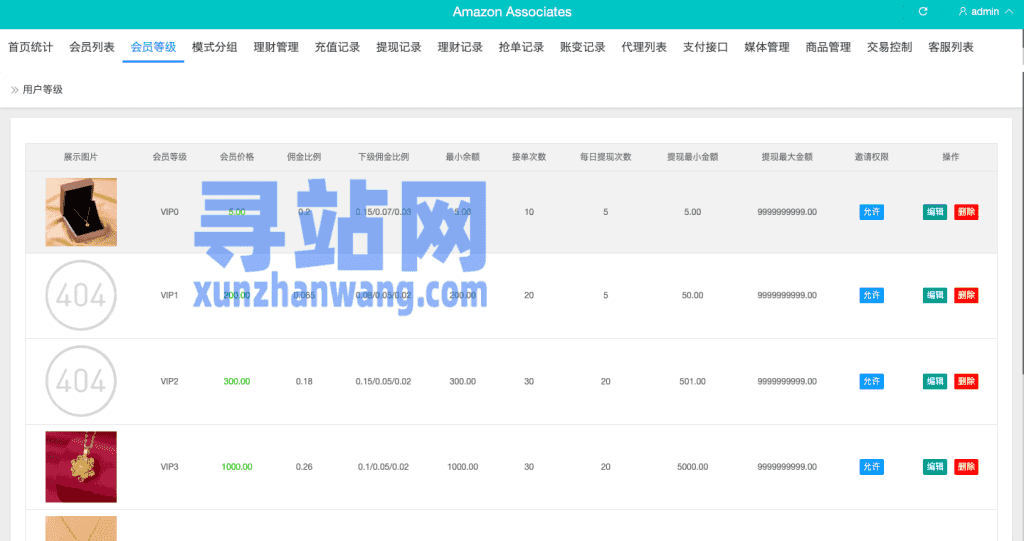Click 0.1/0.05/0.02 sub-commission cell

[383, 467]
